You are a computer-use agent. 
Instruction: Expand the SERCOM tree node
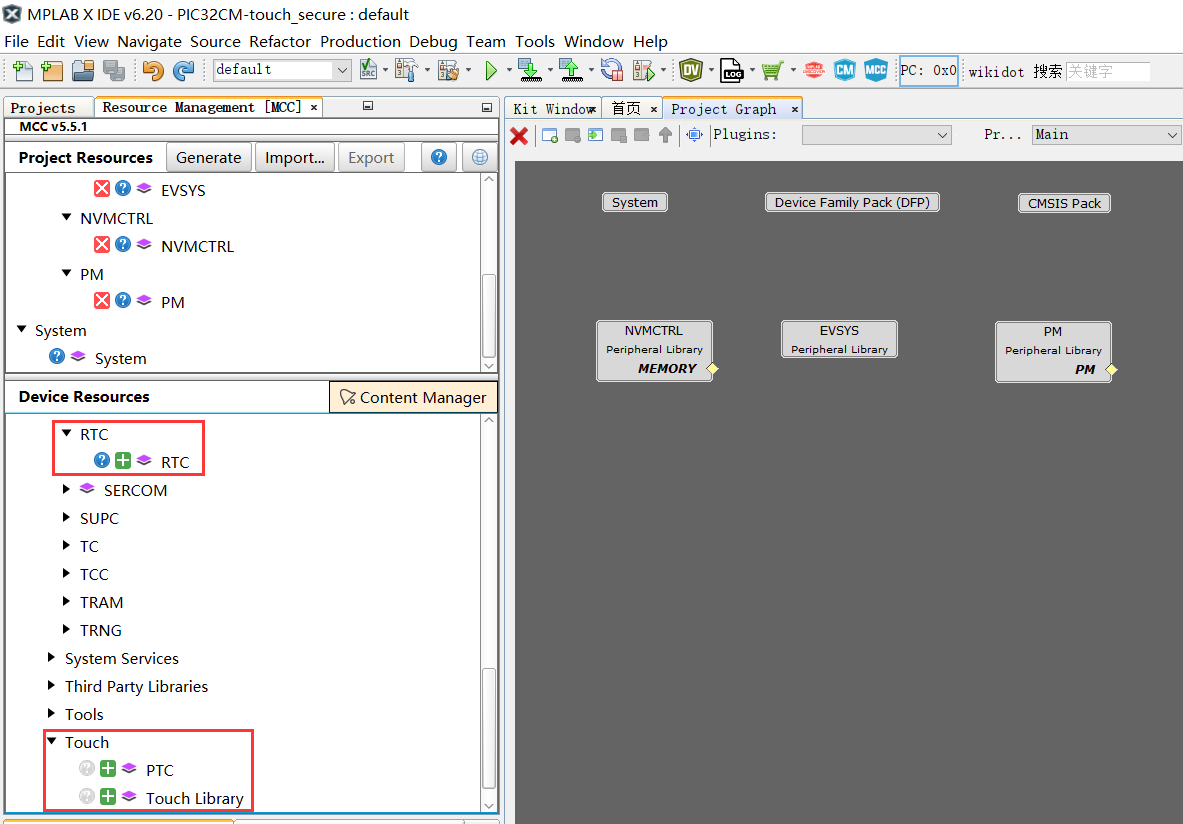[x=66, y=489]
